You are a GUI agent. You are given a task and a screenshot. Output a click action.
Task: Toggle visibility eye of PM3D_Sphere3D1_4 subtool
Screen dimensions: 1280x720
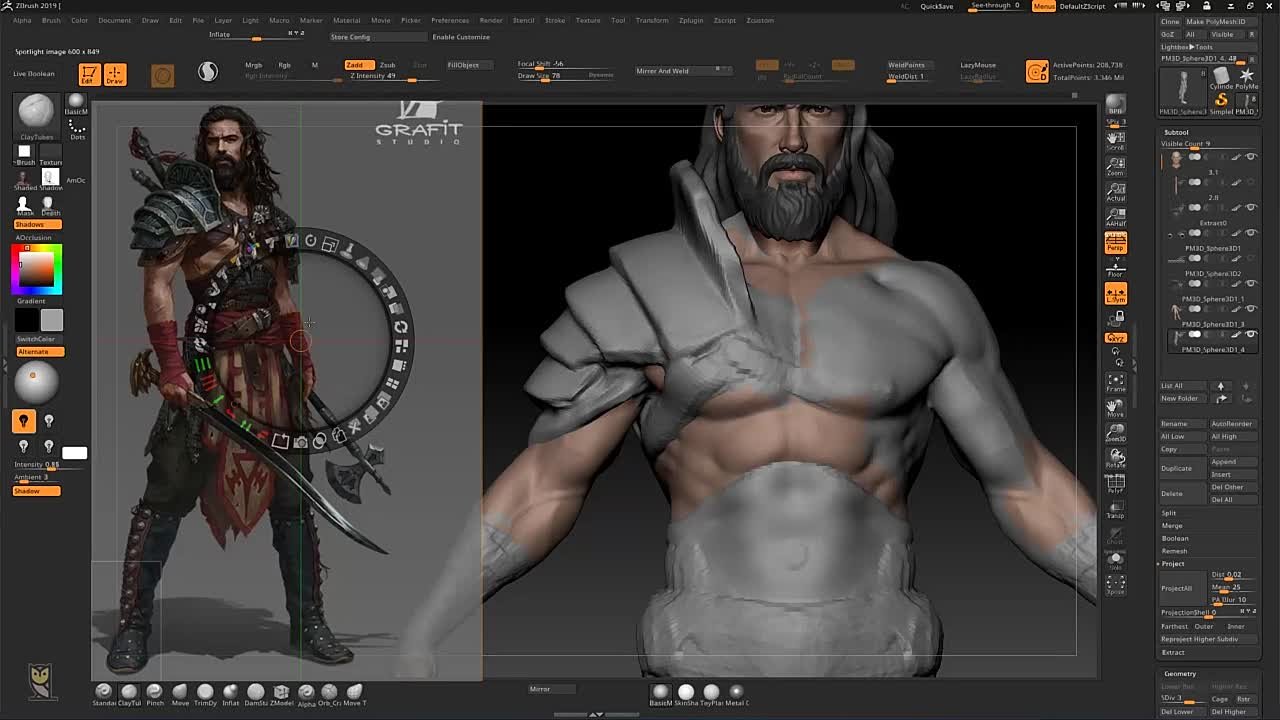[x=1251, y=335]
